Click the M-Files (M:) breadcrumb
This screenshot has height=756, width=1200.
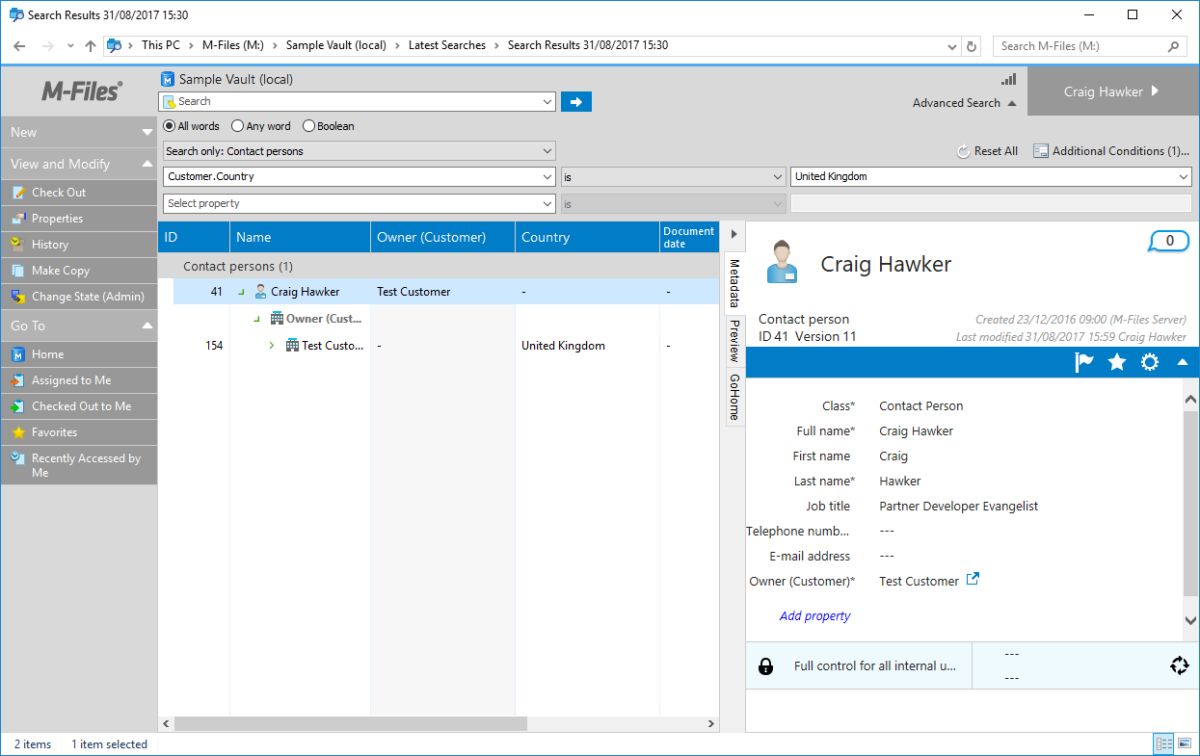(233, 45)
